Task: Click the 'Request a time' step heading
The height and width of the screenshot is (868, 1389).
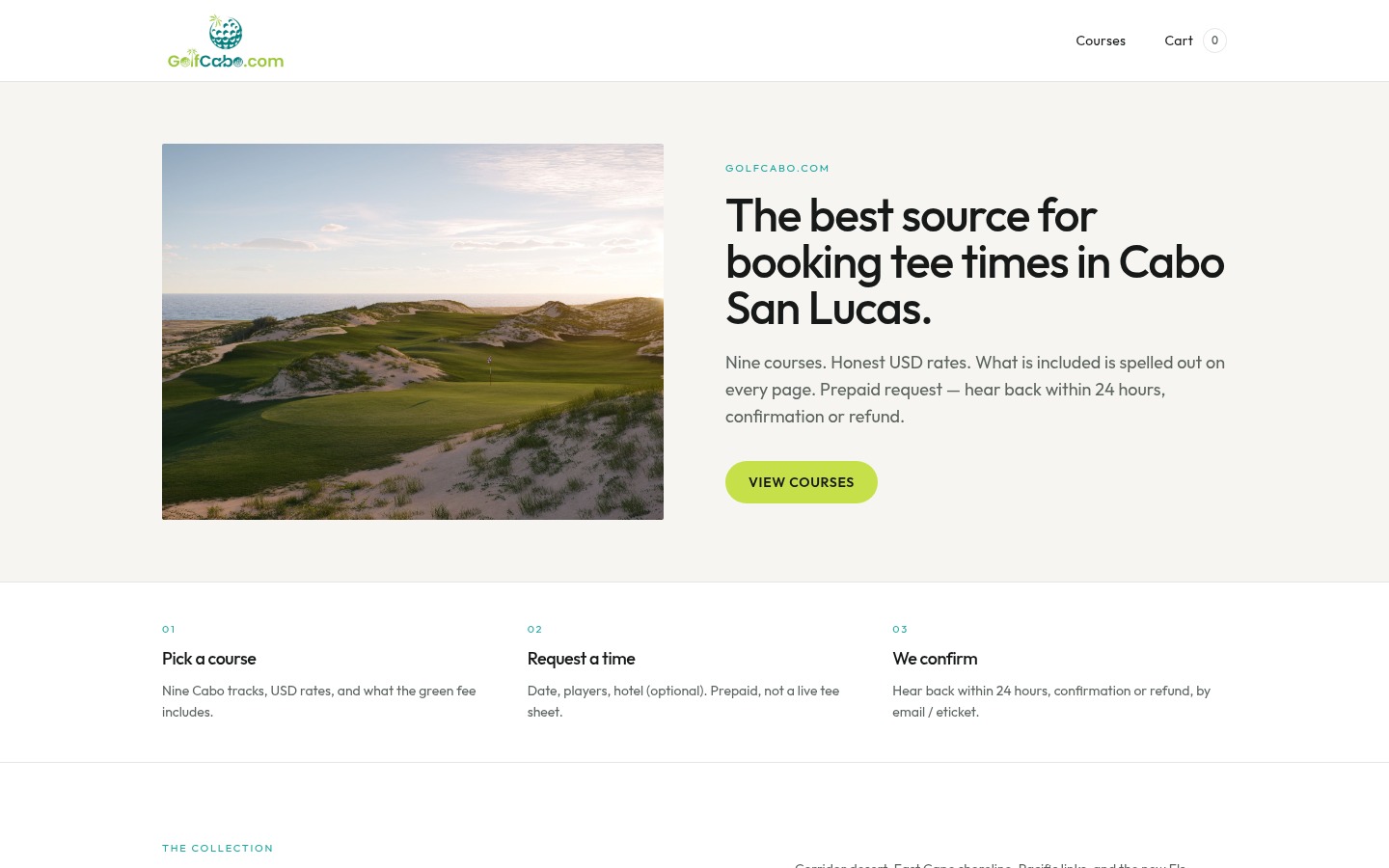Action: pyautogui.click(x=581, y=659)
